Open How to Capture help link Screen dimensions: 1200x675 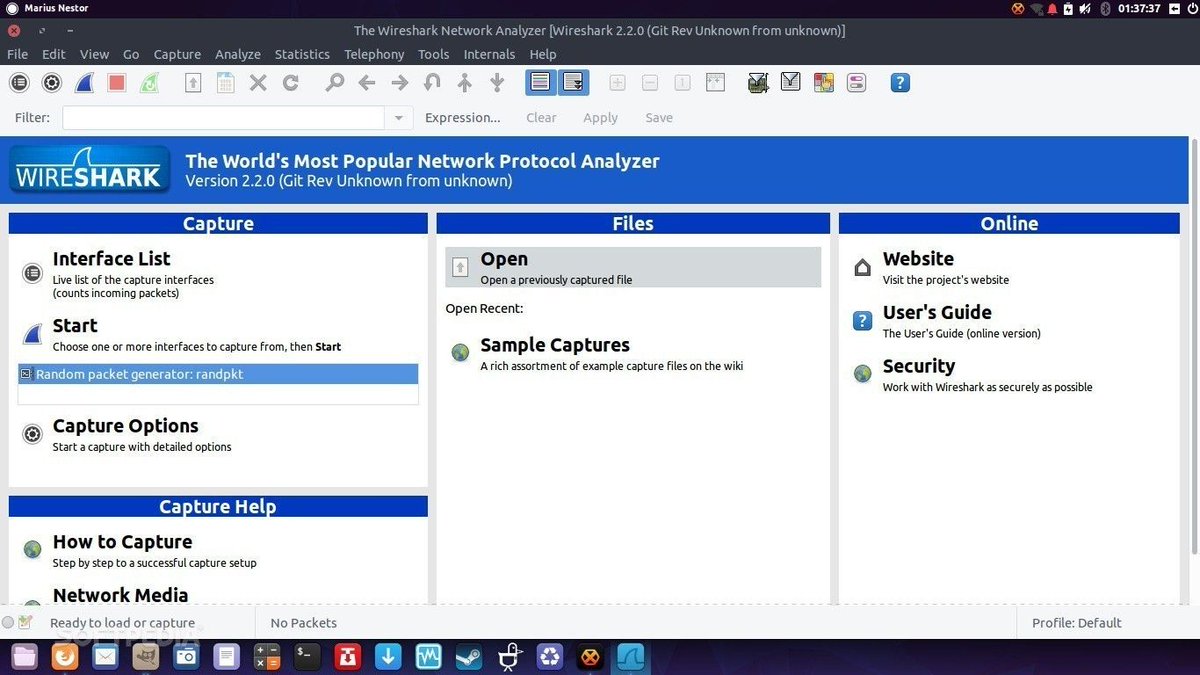coord(122,542)
